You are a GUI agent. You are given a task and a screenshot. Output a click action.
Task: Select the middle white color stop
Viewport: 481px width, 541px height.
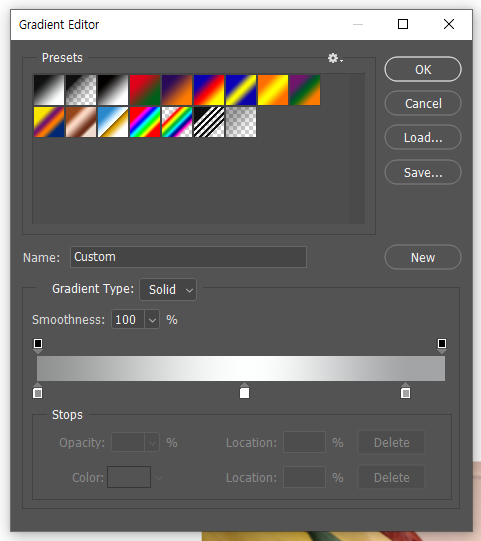(244, 391)
